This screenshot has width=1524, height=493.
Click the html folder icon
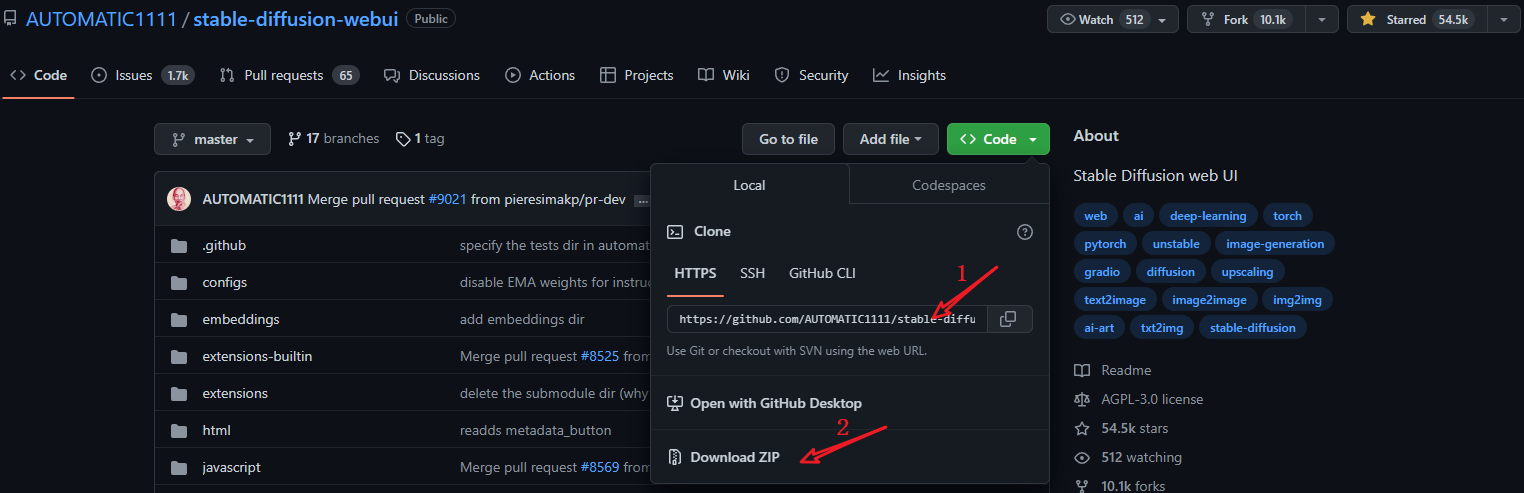[179, 431]
